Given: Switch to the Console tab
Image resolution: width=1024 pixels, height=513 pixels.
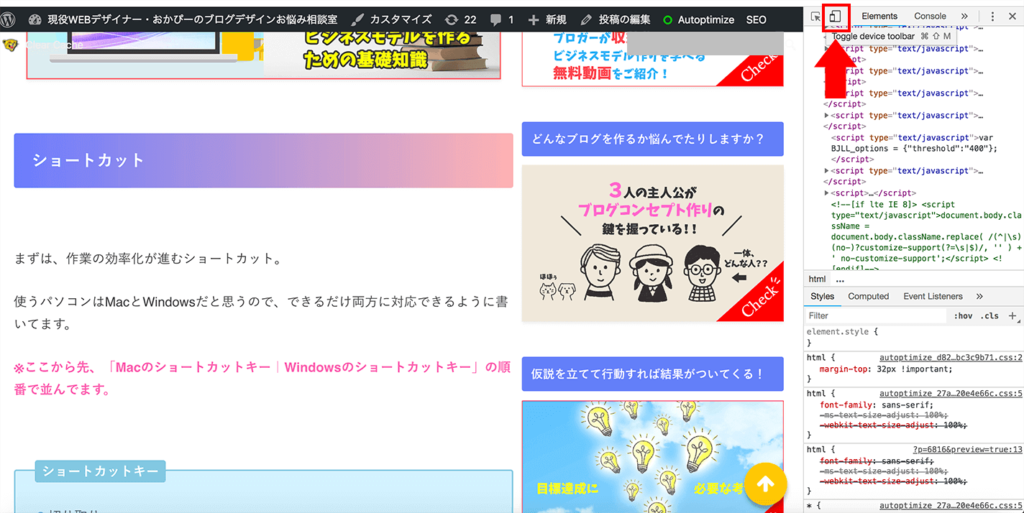Looking at the screenshot, I should pos(929,16).
